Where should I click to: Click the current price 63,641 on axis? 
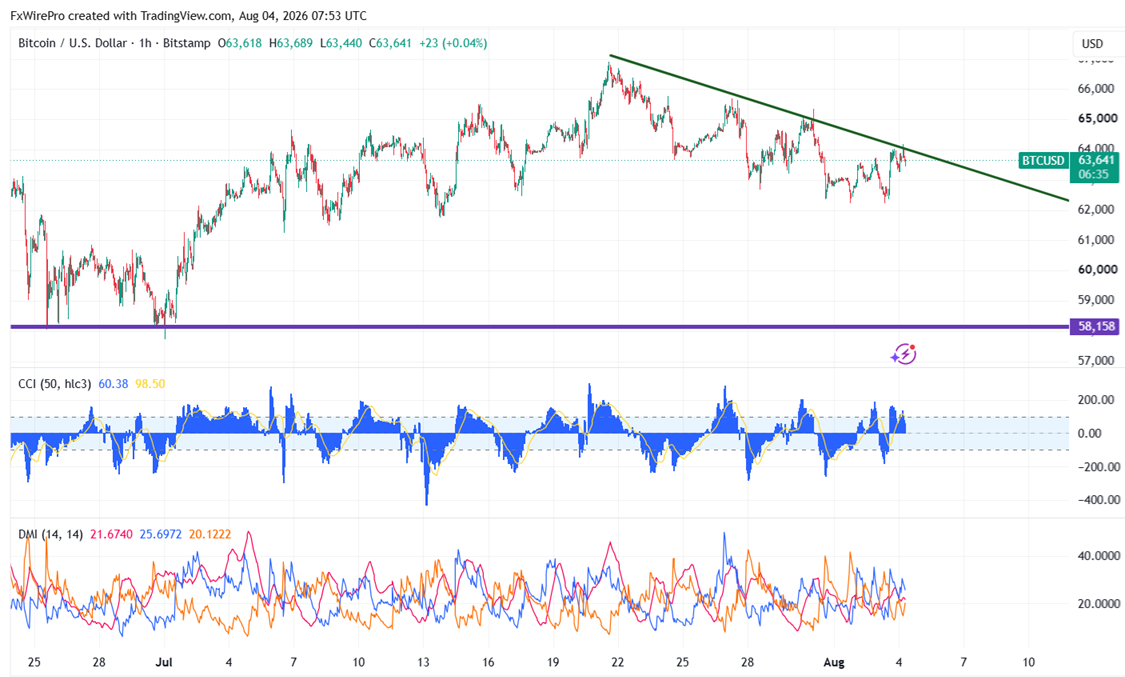coord(1096,161)
